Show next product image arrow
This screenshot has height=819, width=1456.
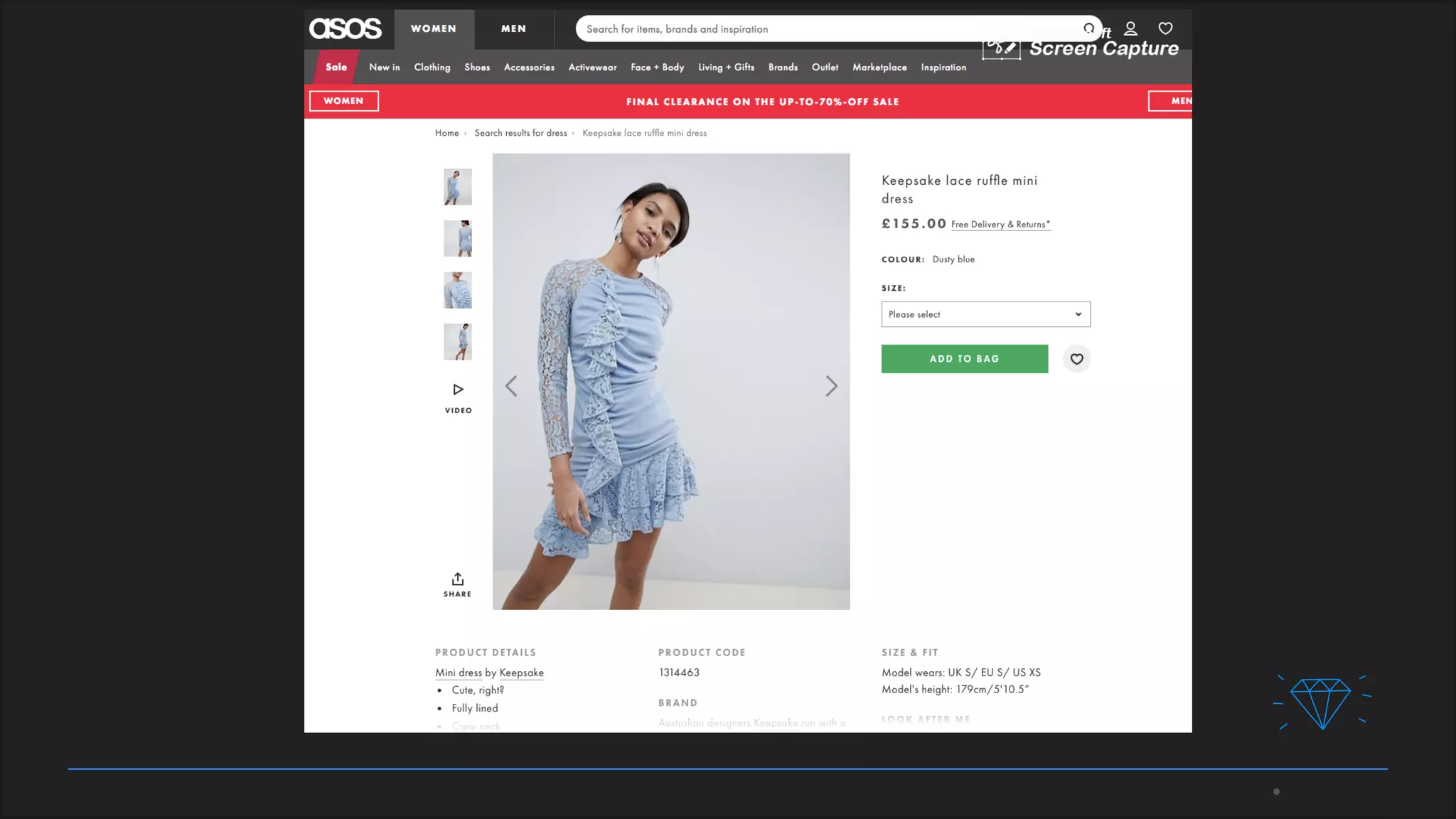tap(831, 386)
